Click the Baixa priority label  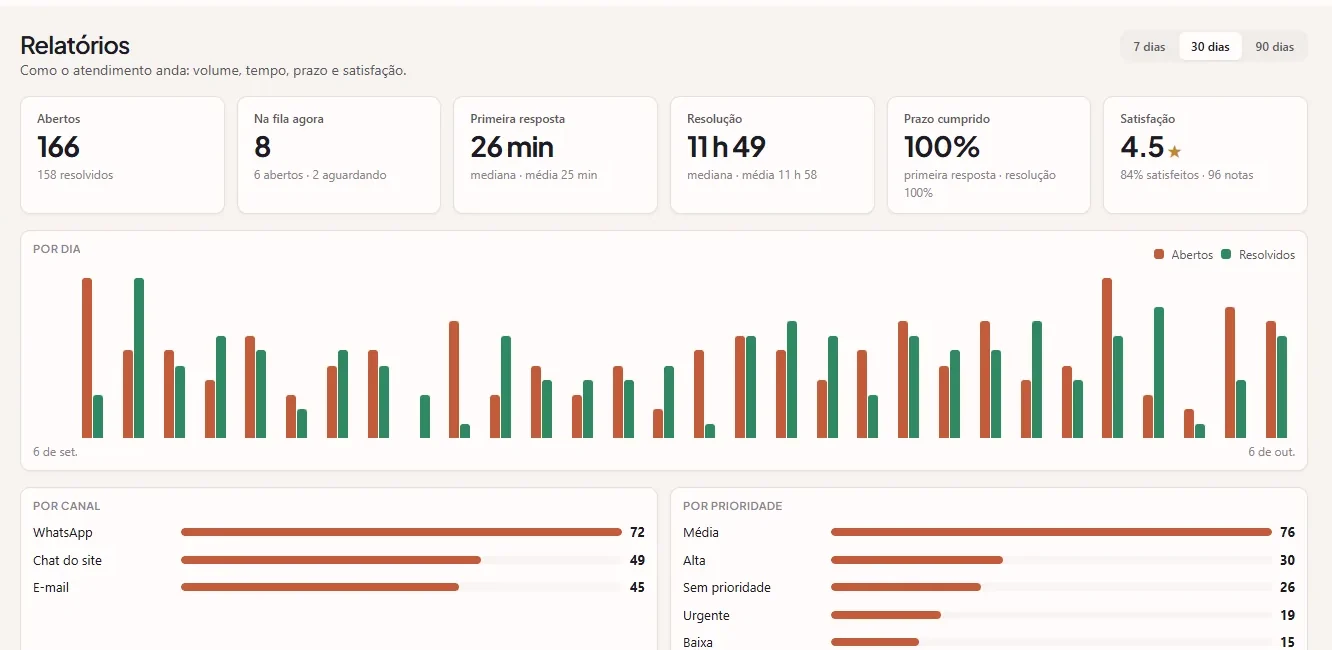[x=698, y=642]
